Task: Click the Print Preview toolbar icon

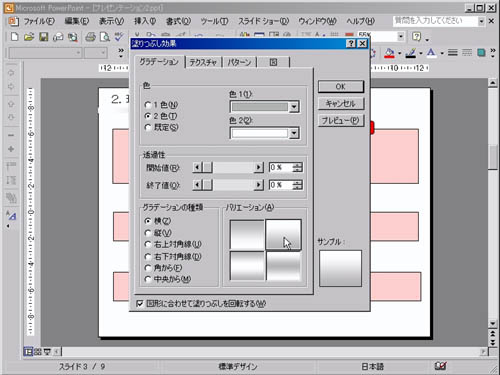Action: click(105, 37)
